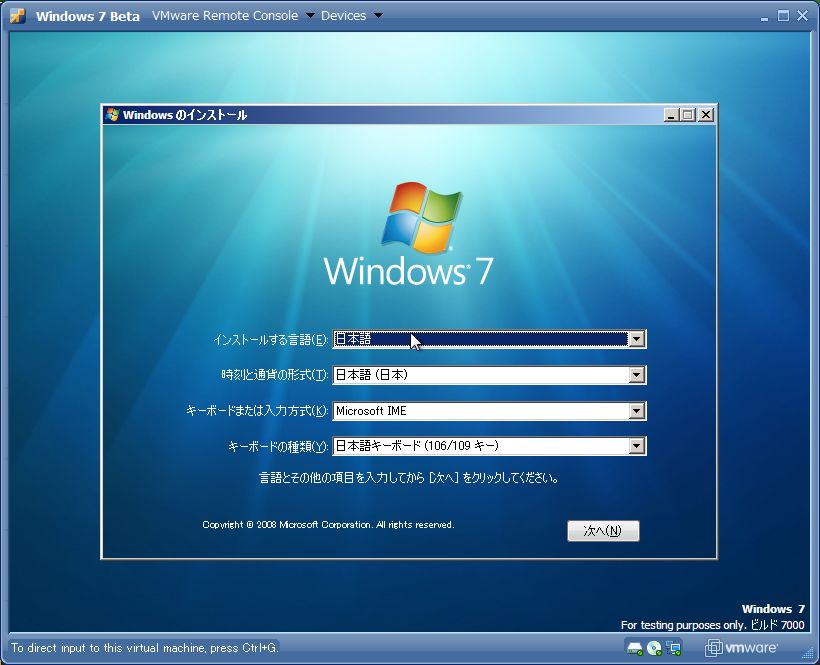Click the 次へ(N) button
The image size is (820, 665).
[603, 531]
